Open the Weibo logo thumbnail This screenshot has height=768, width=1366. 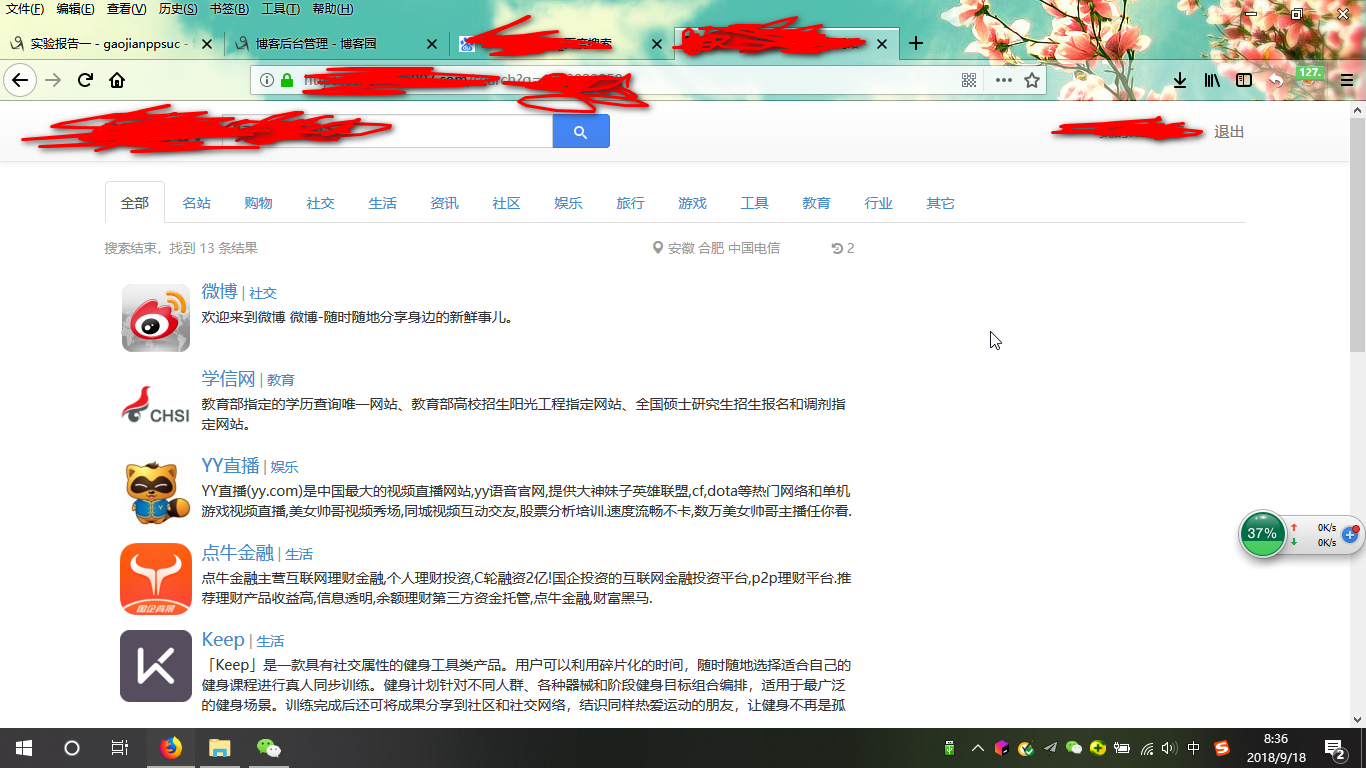point(156,317)
